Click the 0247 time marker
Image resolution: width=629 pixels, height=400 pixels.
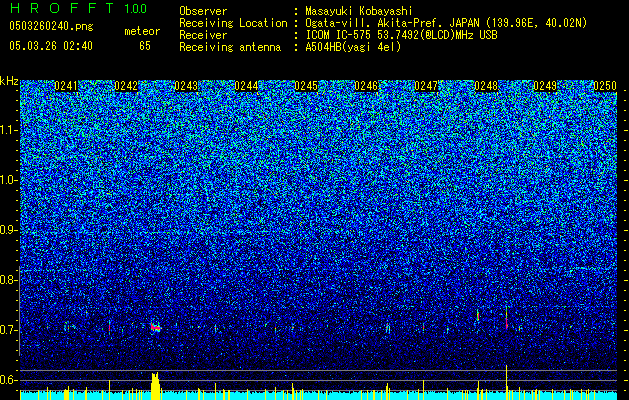426,86
